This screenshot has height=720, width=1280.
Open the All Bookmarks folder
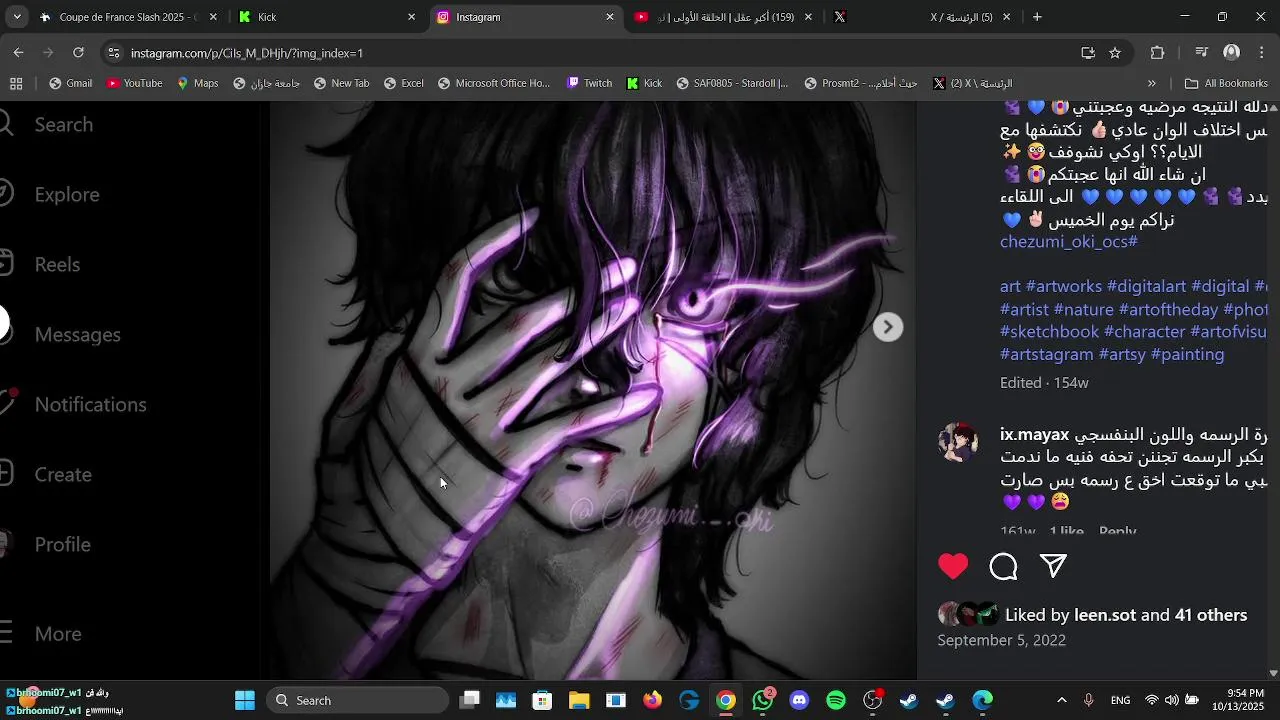point(1226,83)
